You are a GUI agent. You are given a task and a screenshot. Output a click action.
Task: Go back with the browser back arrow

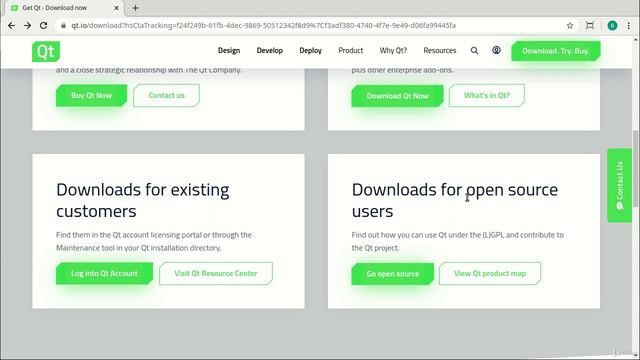coord(11,25)
